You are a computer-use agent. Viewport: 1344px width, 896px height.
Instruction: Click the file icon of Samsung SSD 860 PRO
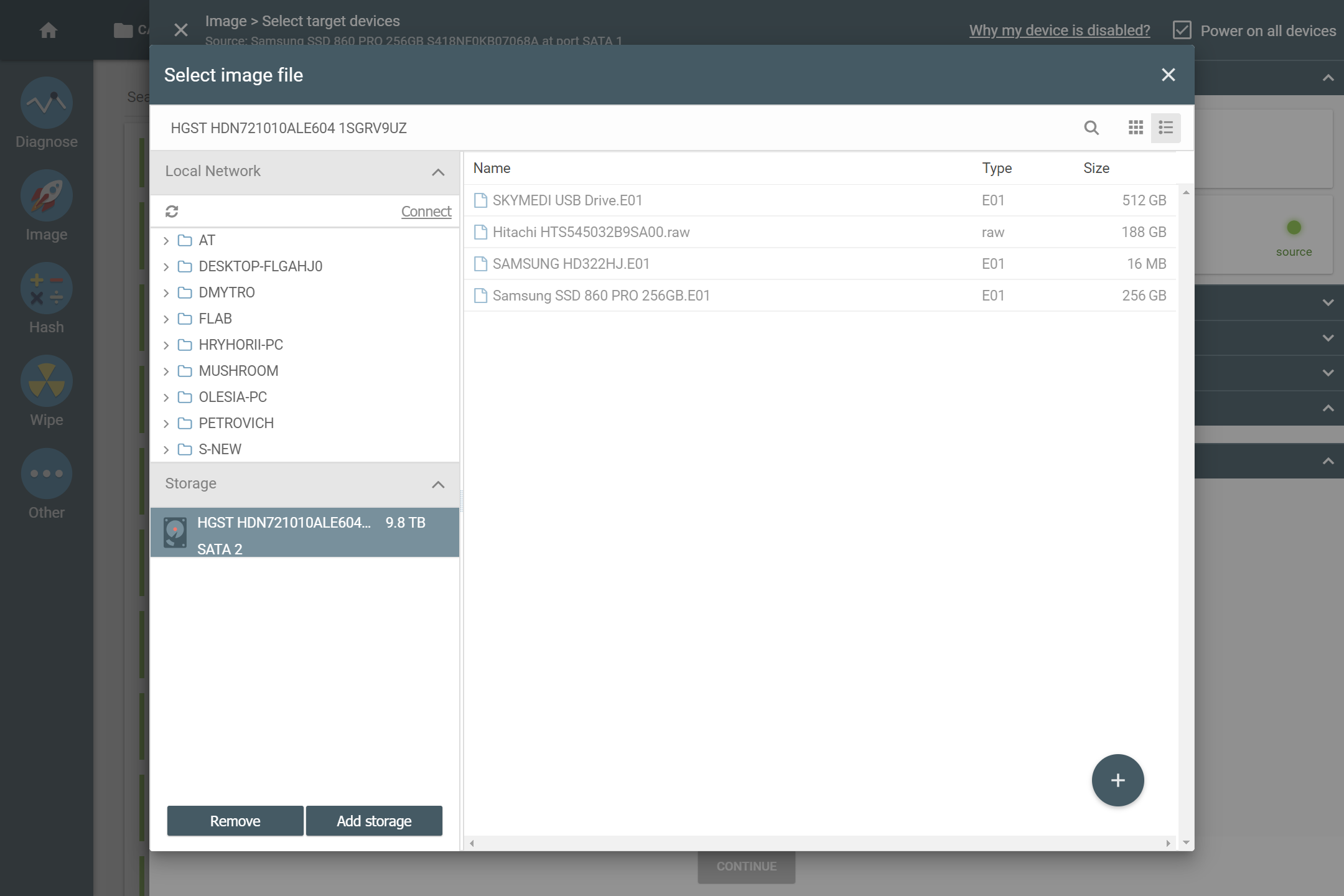(x=480, y=296)
